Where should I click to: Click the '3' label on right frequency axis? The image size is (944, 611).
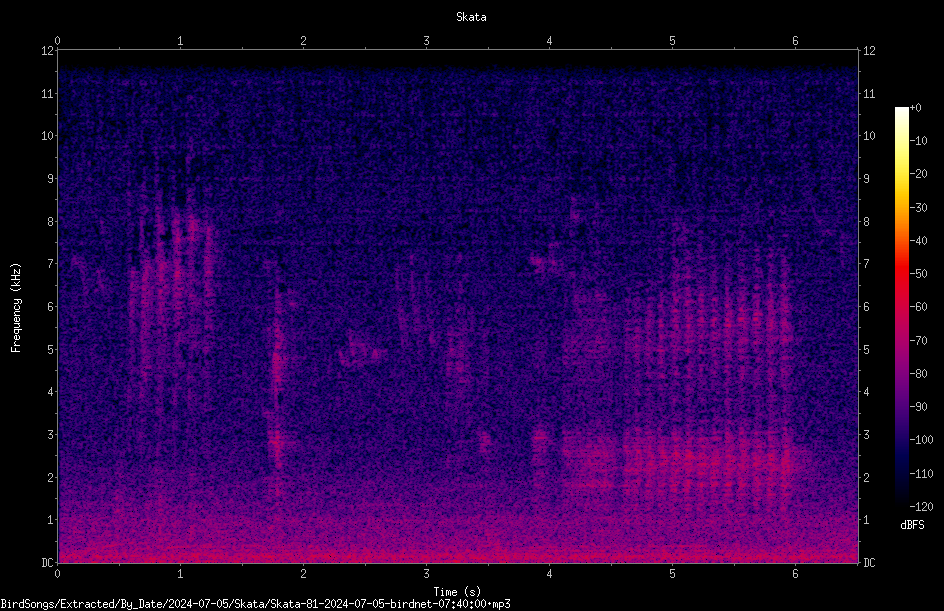867,434
